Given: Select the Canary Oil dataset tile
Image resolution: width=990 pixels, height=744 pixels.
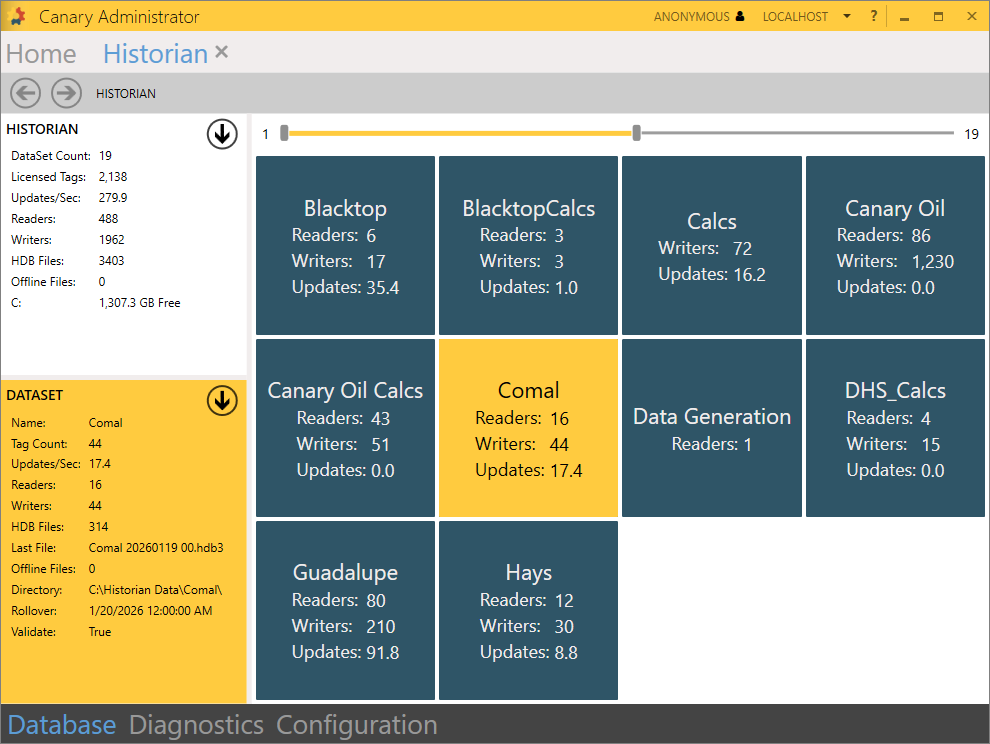Looking at the screenshot, I should click(895, 245).
